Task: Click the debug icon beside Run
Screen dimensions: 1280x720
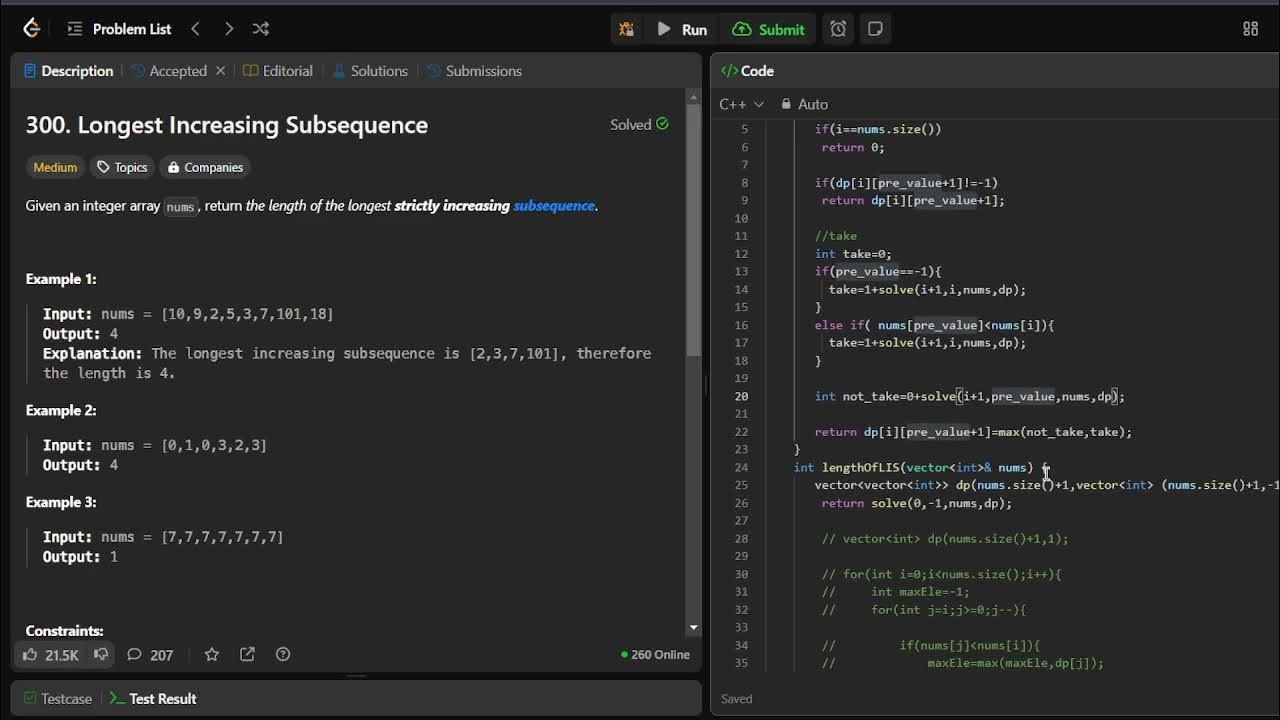Action: 626,29
